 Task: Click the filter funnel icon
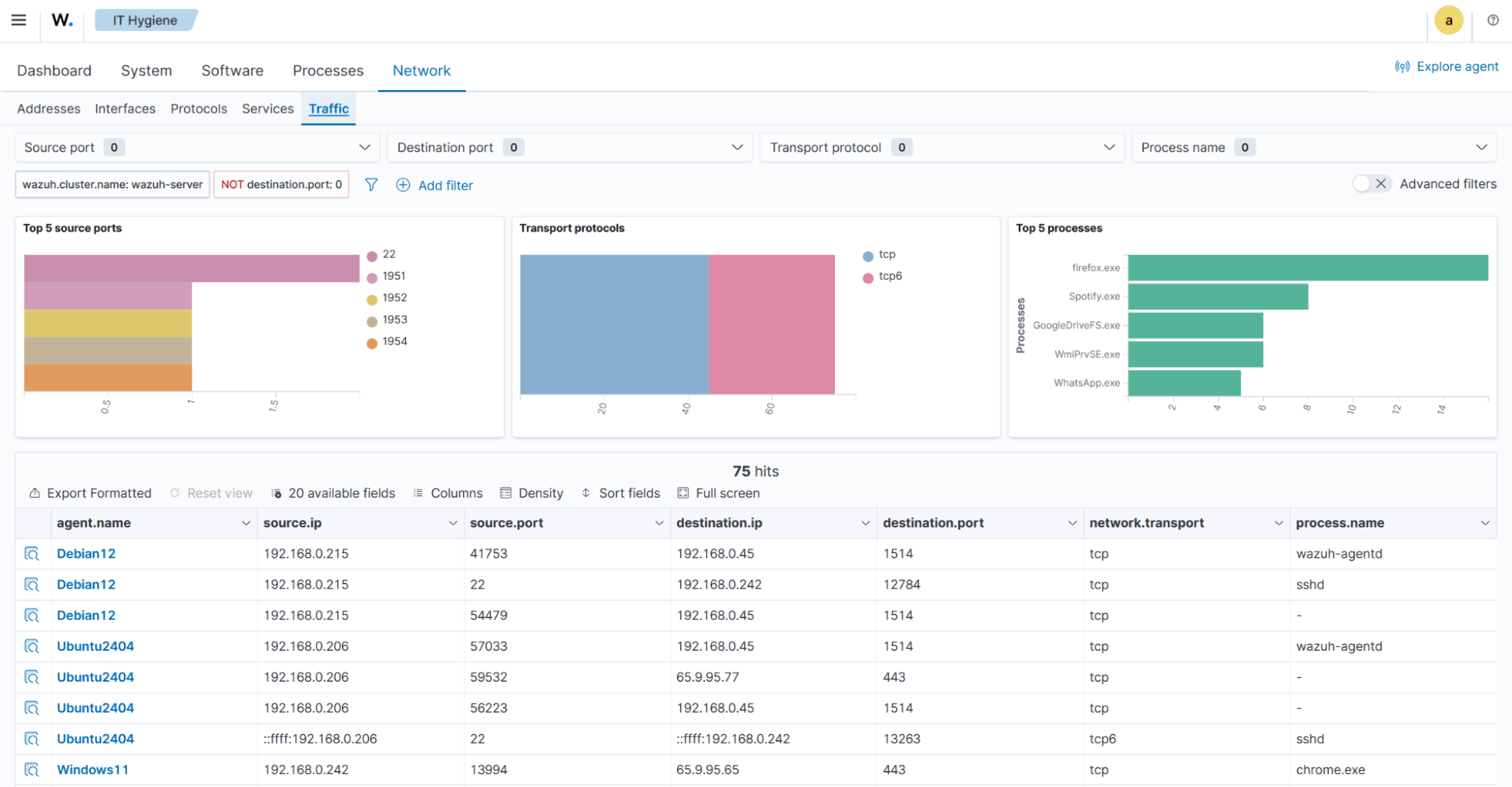click(x=371, y=185)
